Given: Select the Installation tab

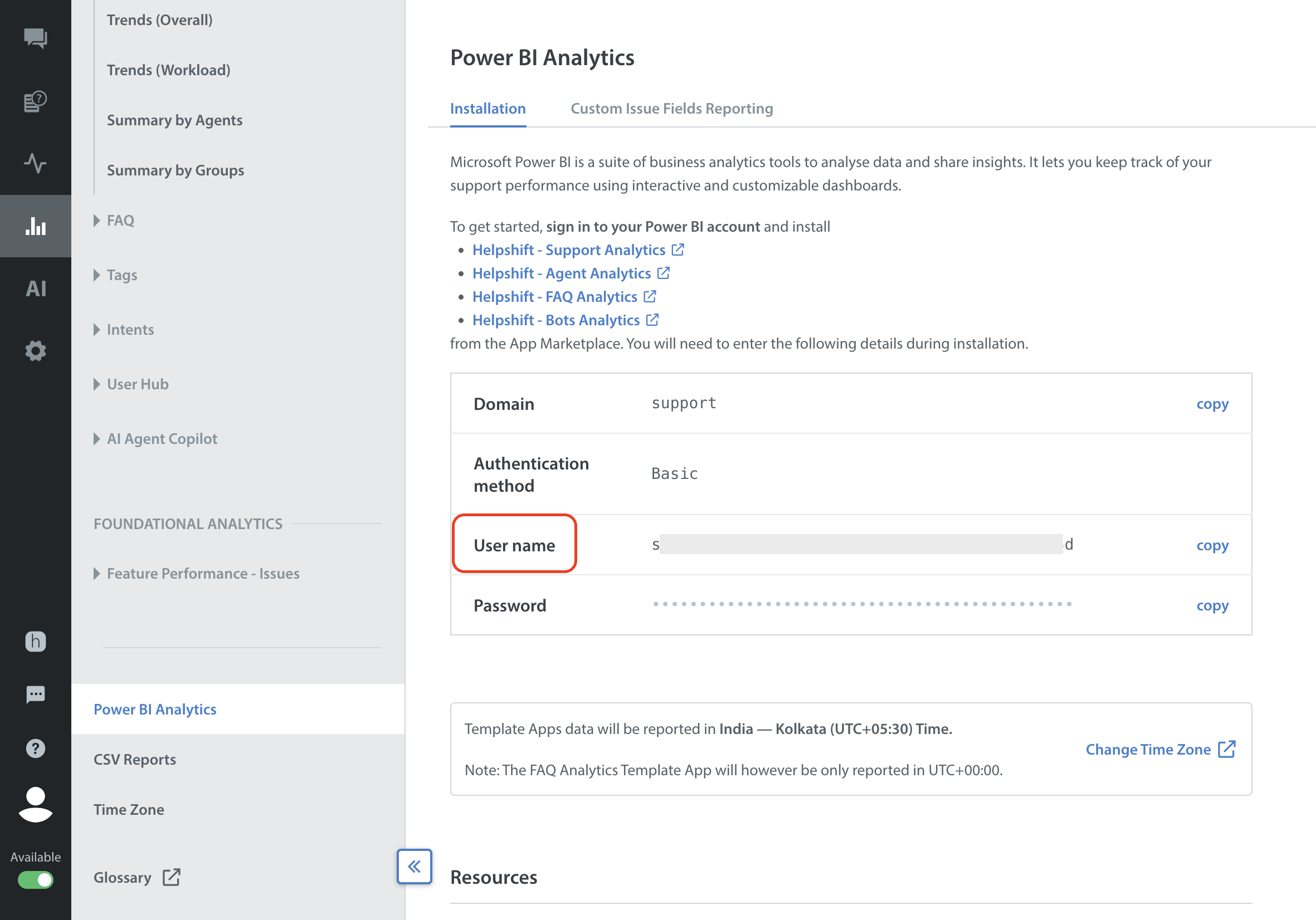Looking at the screenshot, I should coord(487,108).
